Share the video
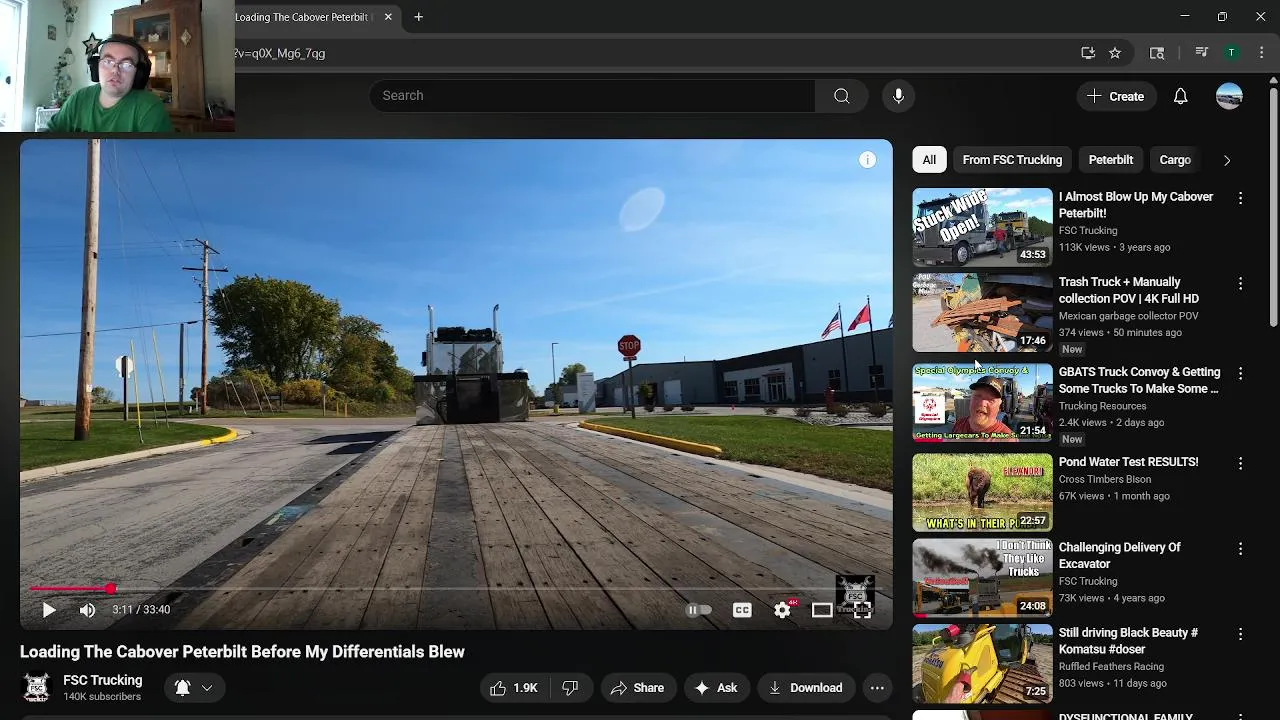This screenshot has height=720, width=1280. [637, 688]
